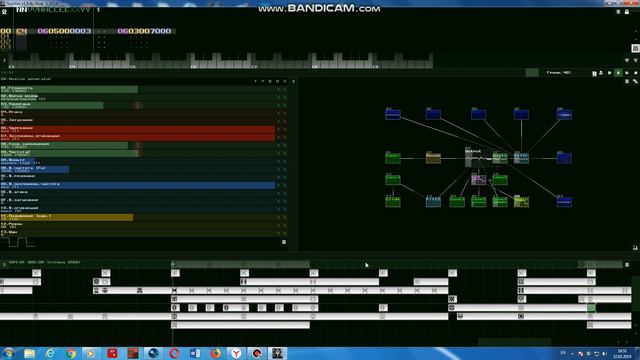Open Microsoft Word from the taskbar
Image resolution: width=640 pixels, height=360 pixels.
[x=195, y=353]
